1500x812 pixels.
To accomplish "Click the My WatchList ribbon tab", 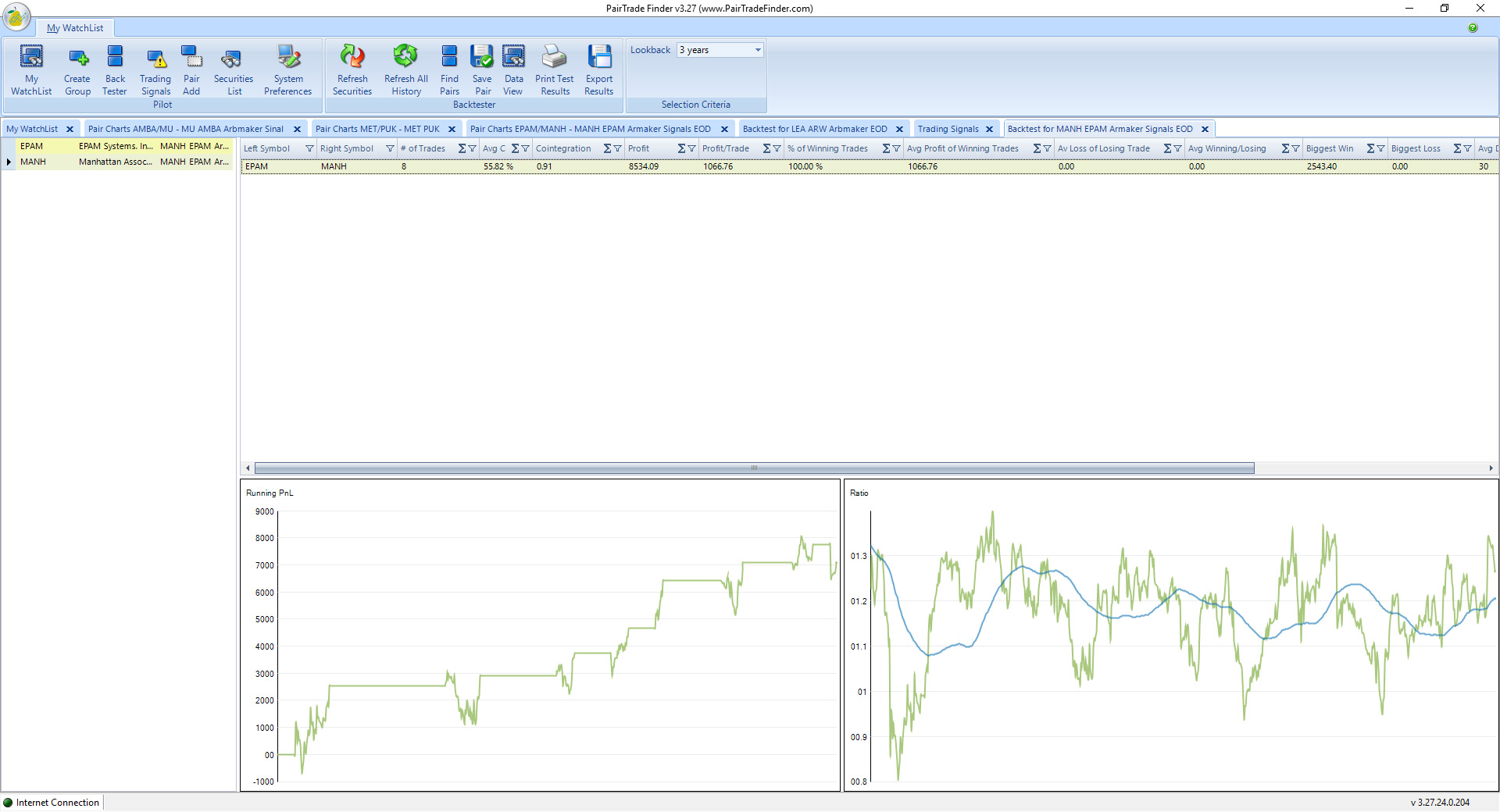I will [x=75, y=28].
